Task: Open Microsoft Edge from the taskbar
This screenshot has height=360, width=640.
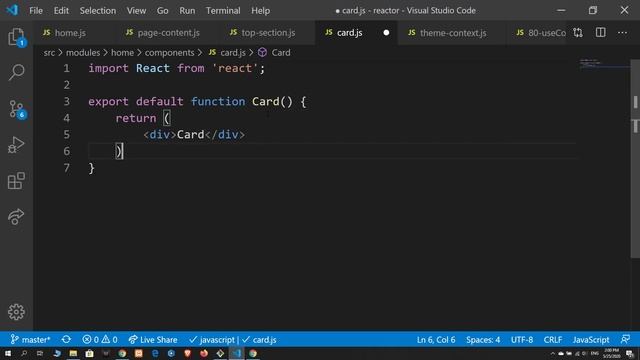Action: click(x=155, y=353)
